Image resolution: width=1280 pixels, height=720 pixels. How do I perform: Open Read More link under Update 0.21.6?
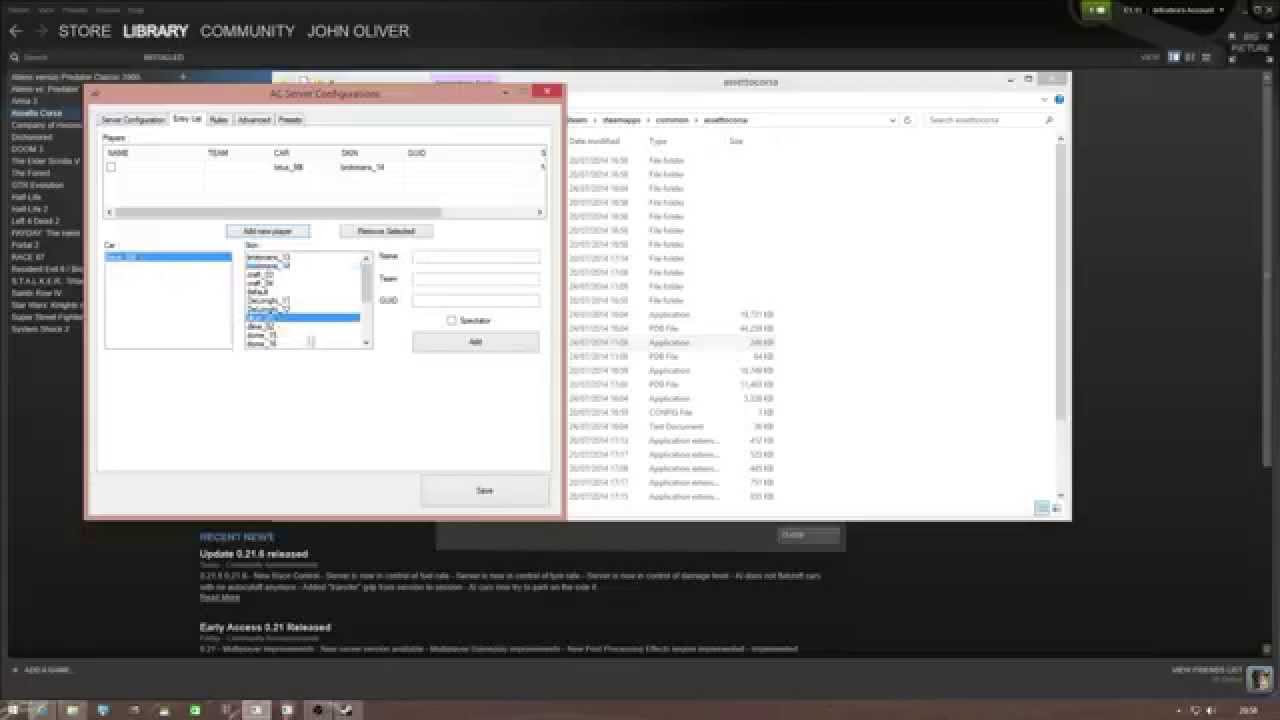tap(220, 598)
